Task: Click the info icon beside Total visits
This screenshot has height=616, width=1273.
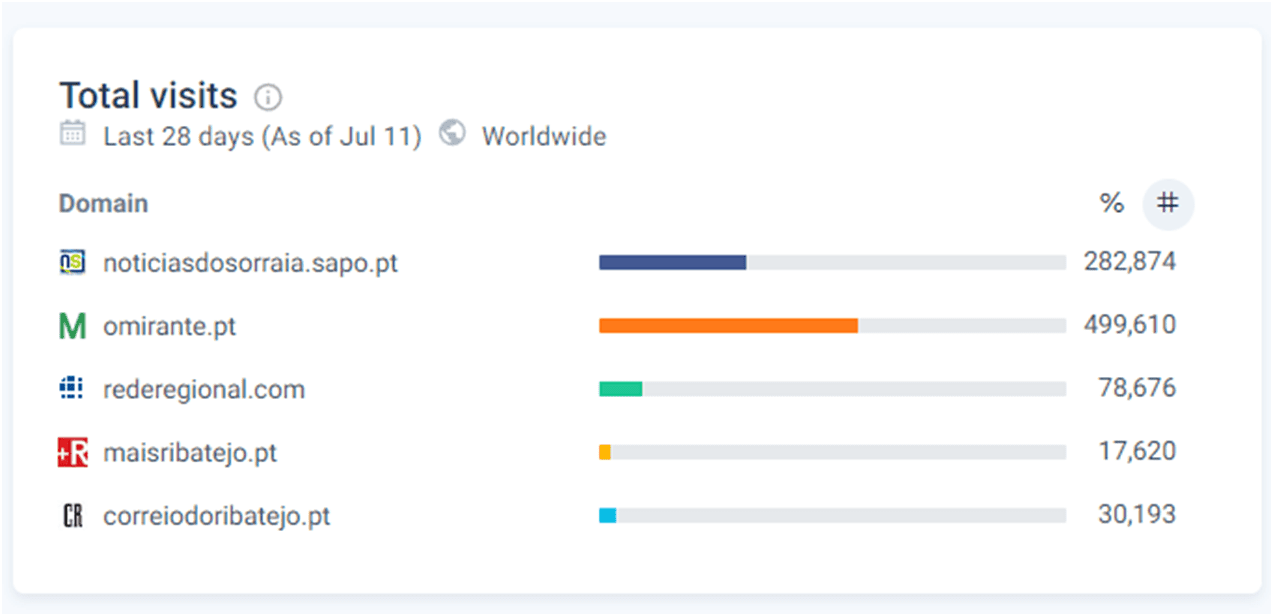Action: (x=268, y=97)
